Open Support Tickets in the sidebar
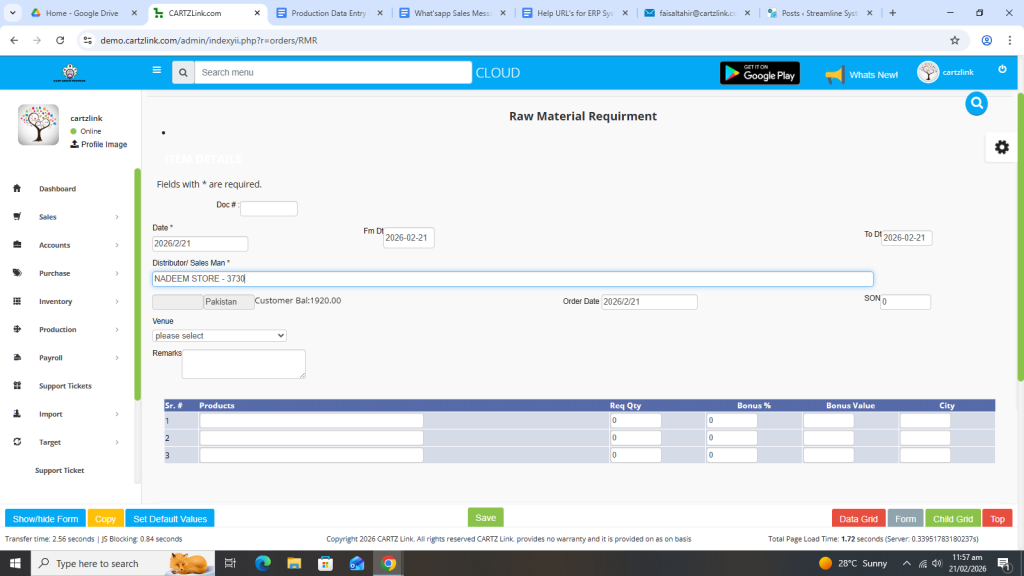The image size is (1024, 576). click(x=65, y=386)
